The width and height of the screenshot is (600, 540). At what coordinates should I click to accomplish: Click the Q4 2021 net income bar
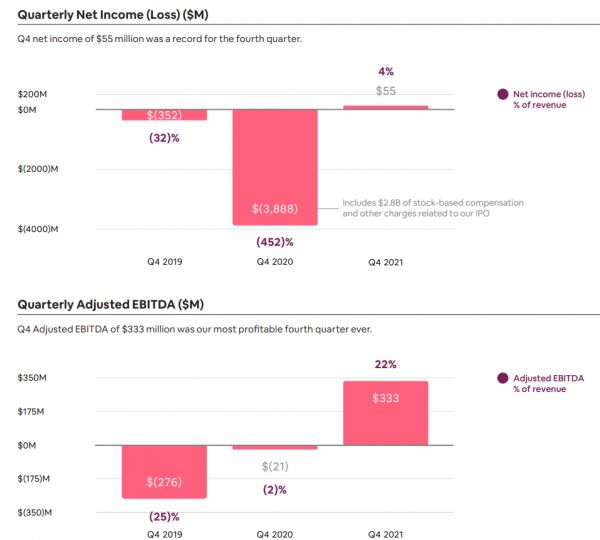pos(385,107)
